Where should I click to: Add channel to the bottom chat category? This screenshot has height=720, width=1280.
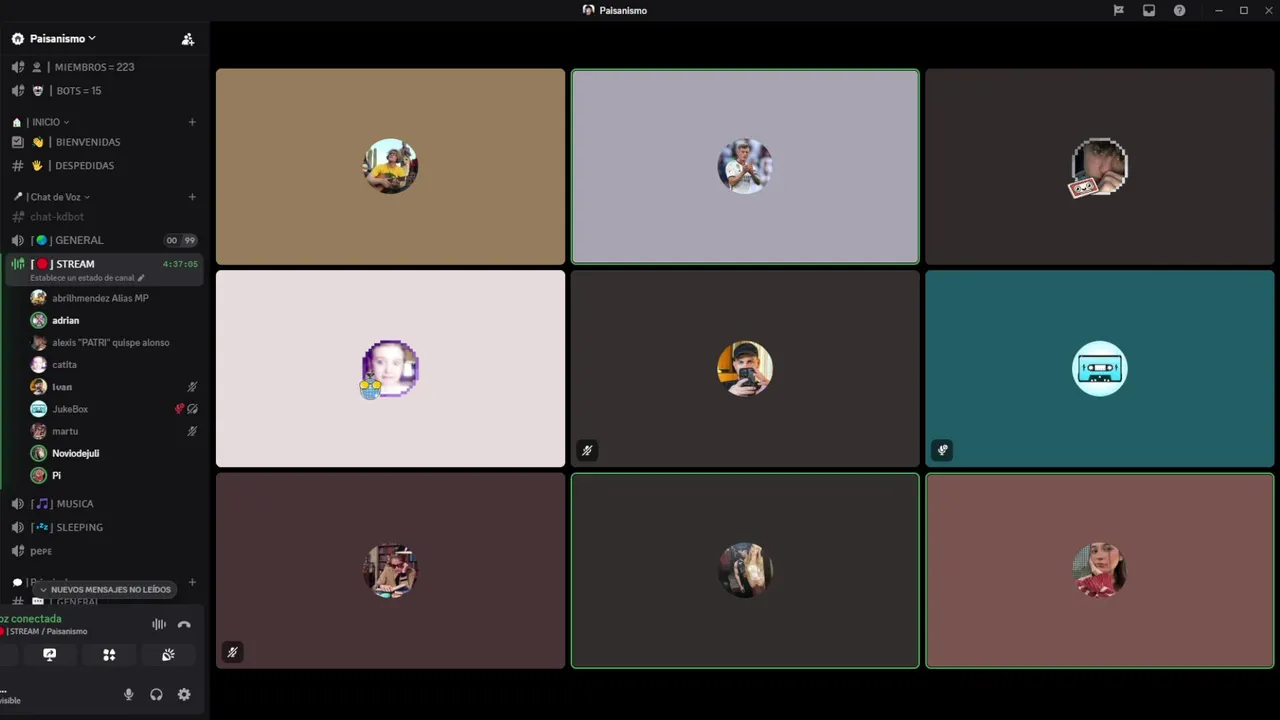point(192,582)
